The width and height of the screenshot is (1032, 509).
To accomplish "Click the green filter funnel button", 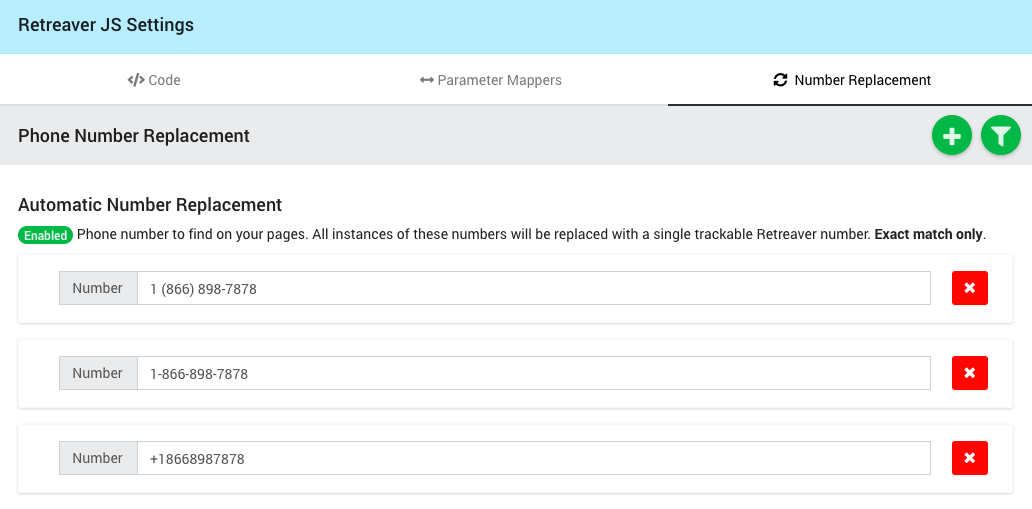I will [1000, 136].
